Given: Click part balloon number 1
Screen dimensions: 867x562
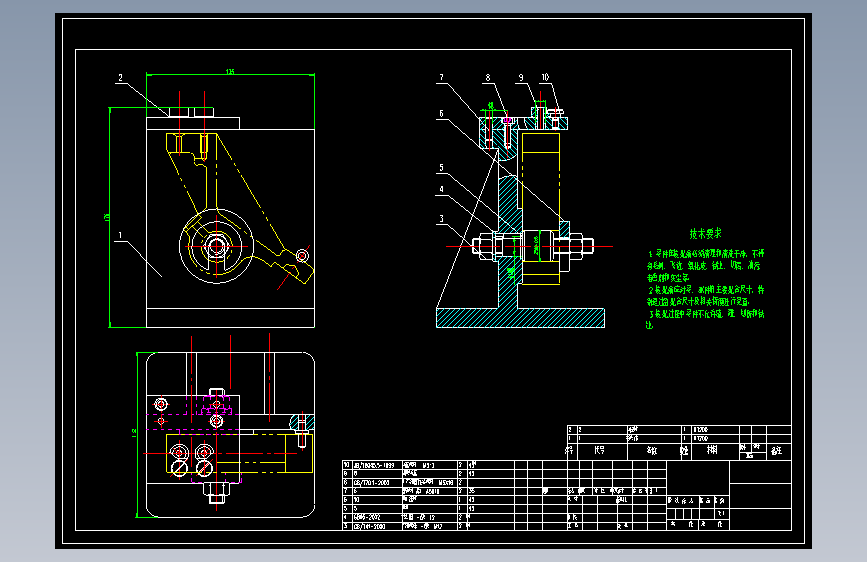Looking at the screenshot, I should pyautogui.click(x=120, y=235).
